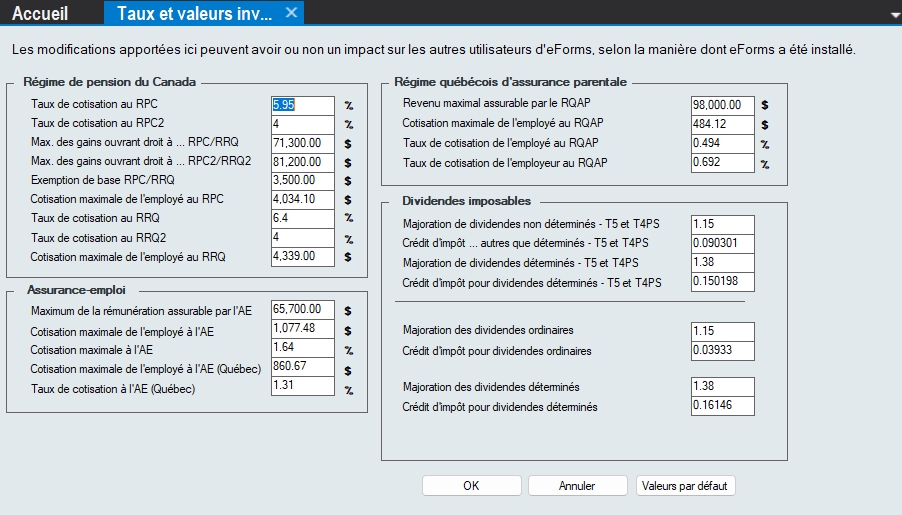Edit Majoration des dividendes ordinaires field
The width and height of the screenshot is (902, 515).
[x=723, y=331]
